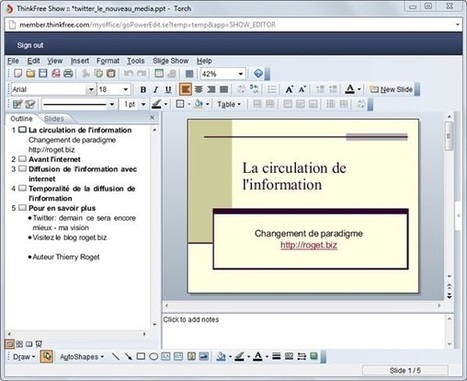Screen dimensions: 467x381
Task: Click the Sign out link
Action: pos(30,45)
